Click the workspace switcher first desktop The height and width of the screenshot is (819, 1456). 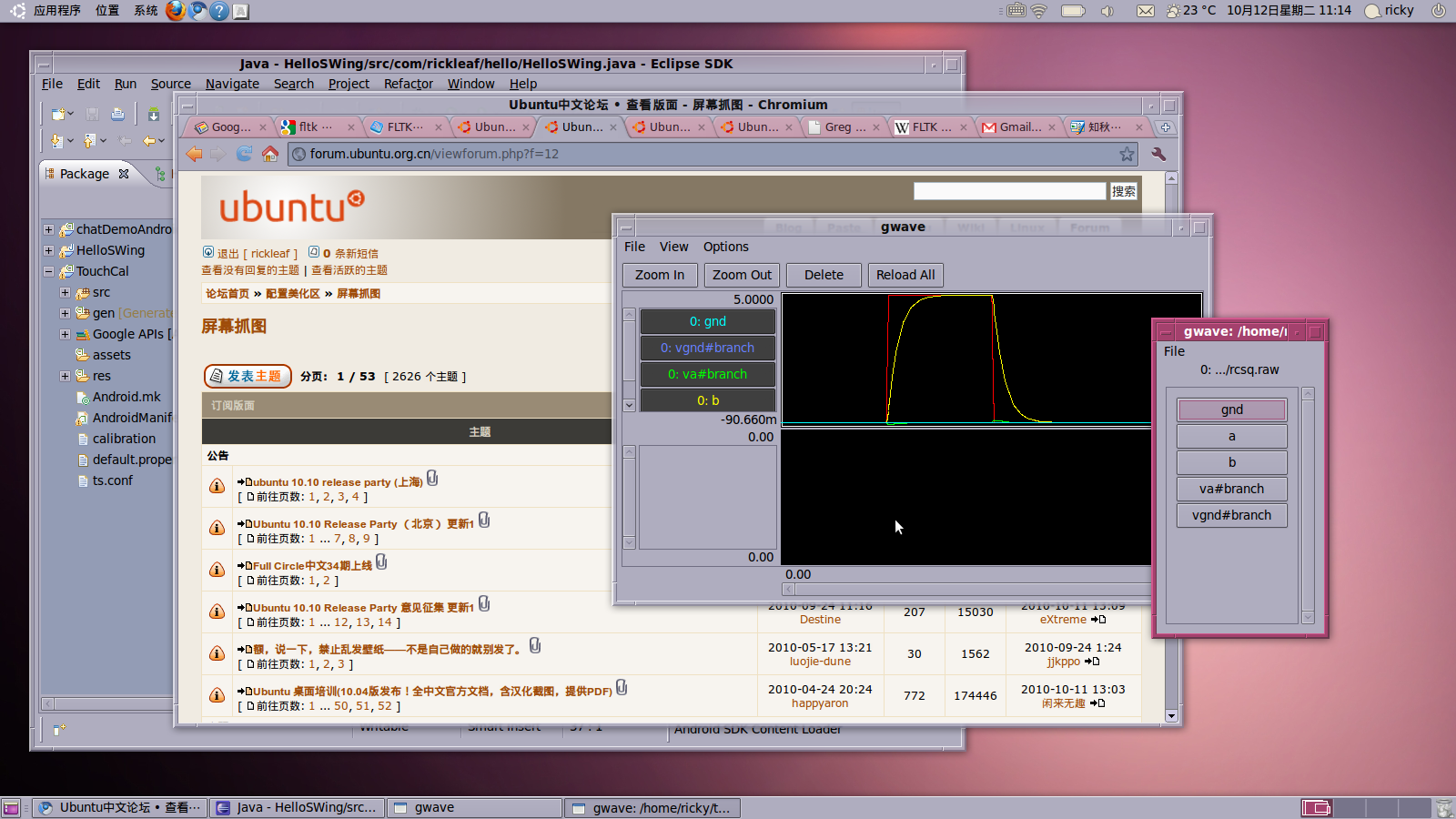[x=1316, y=808]
